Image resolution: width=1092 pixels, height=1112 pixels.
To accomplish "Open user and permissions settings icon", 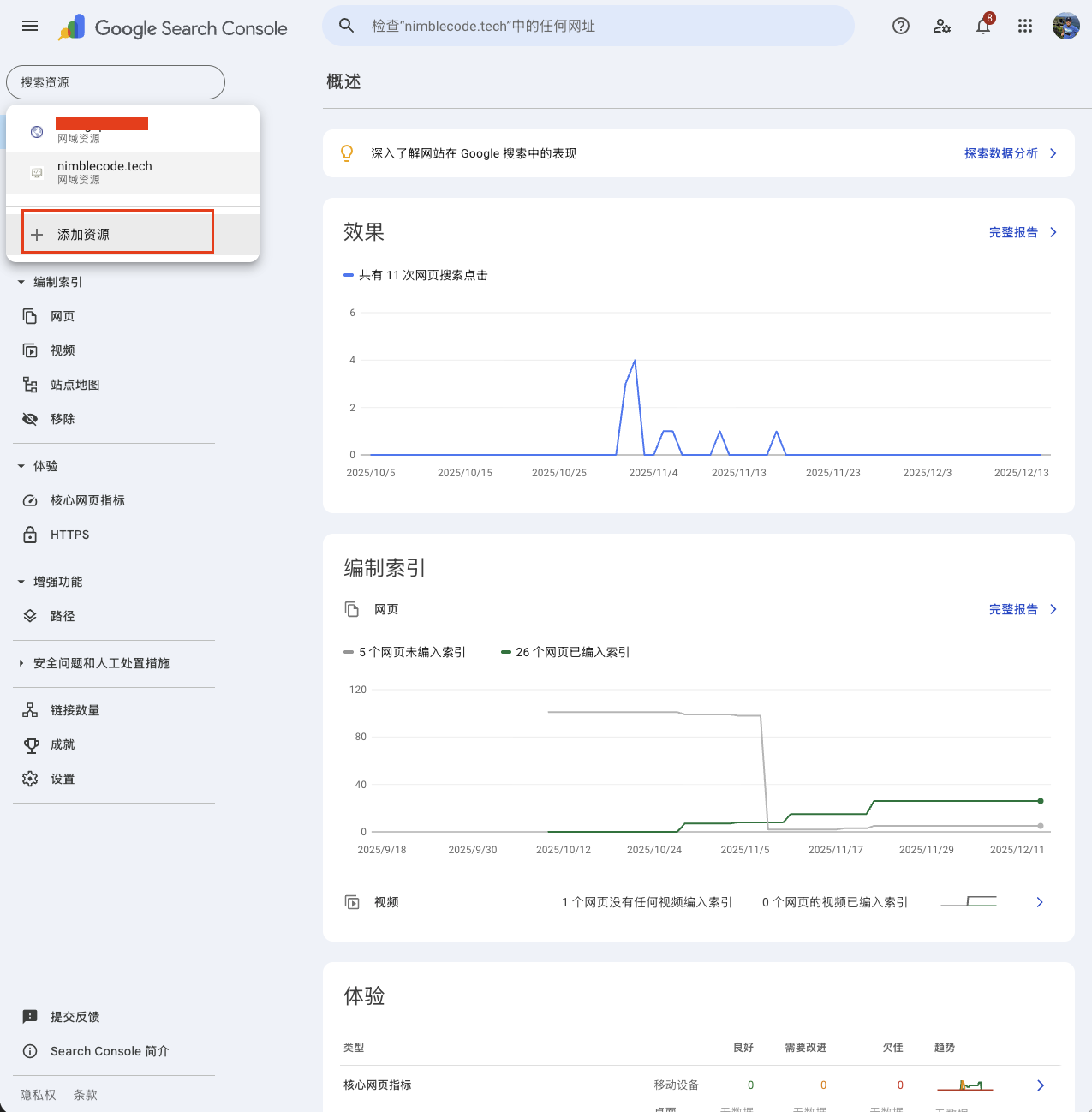I will click(941, 26).
